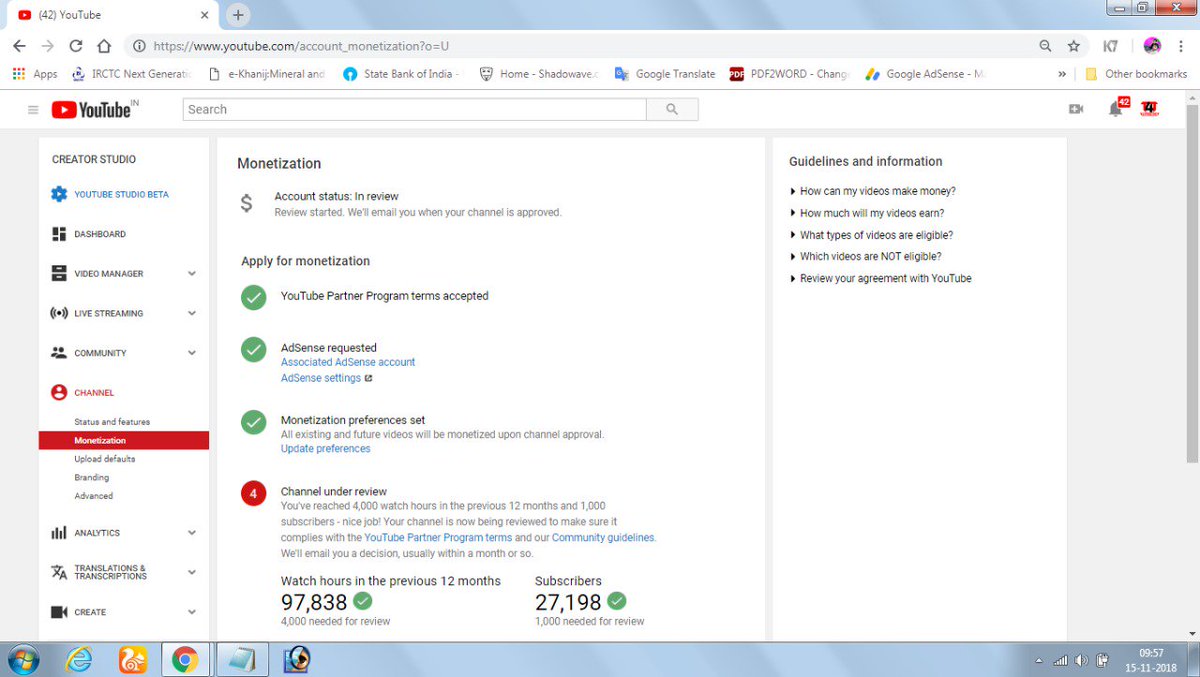Click the Windows Start button
Image resolution: width=1200 pixels, height=677 pixels.
22,660
